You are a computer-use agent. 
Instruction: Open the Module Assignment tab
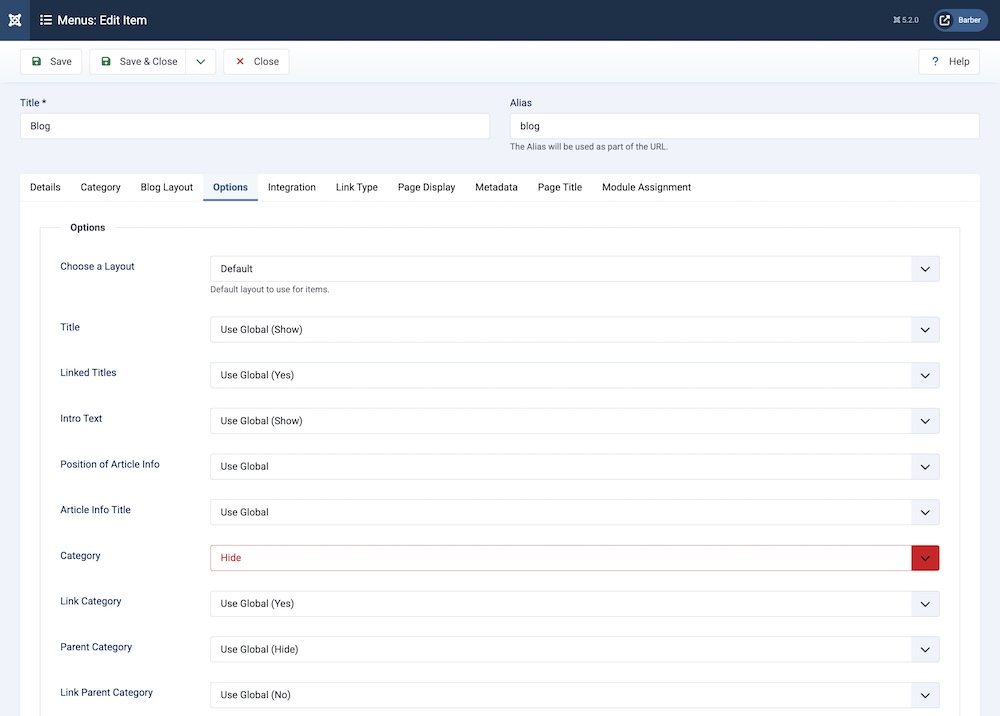(646, 187)
